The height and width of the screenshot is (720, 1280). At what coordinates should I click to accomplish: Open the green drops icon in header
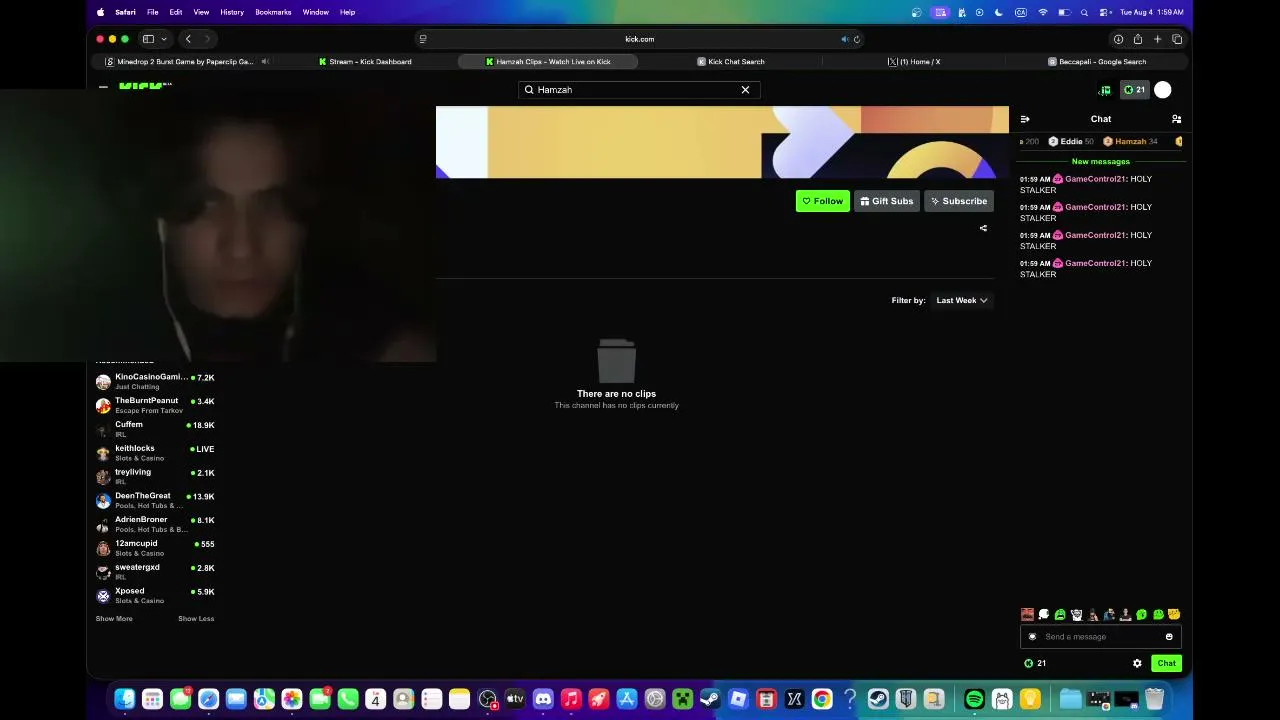pos(1105,90)
